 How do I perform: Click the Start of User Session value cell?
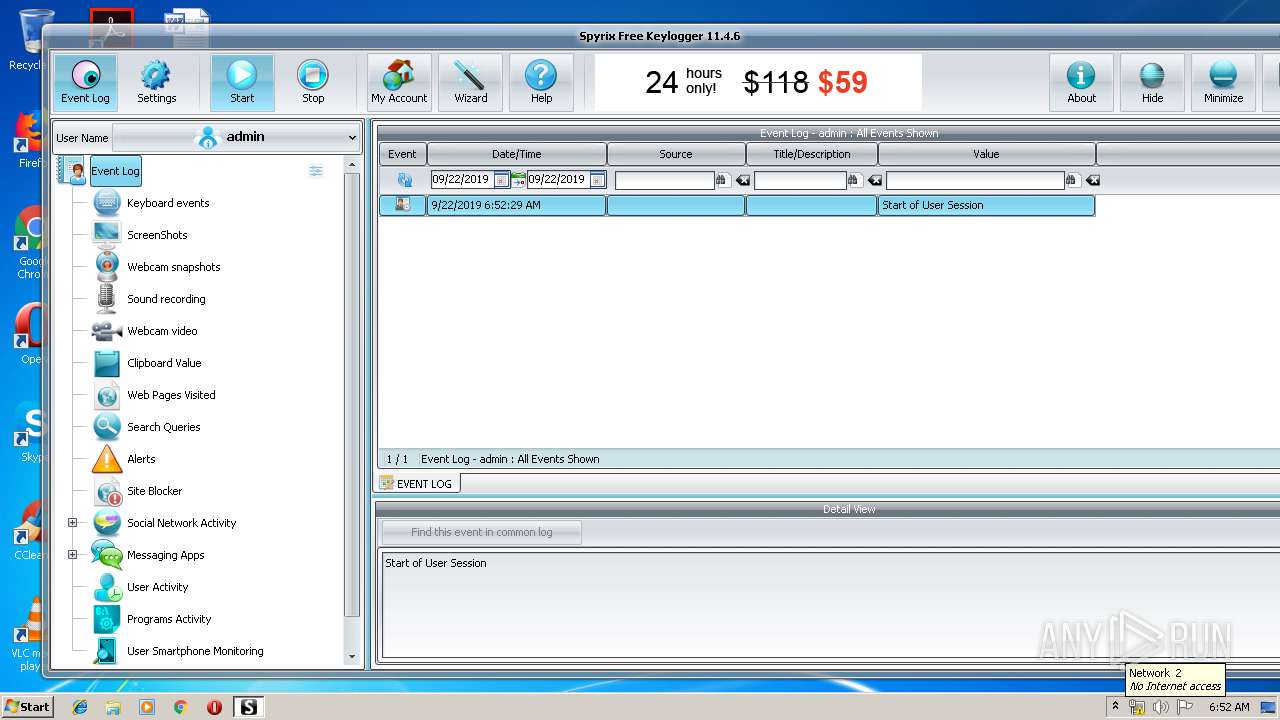coord(987,205)
